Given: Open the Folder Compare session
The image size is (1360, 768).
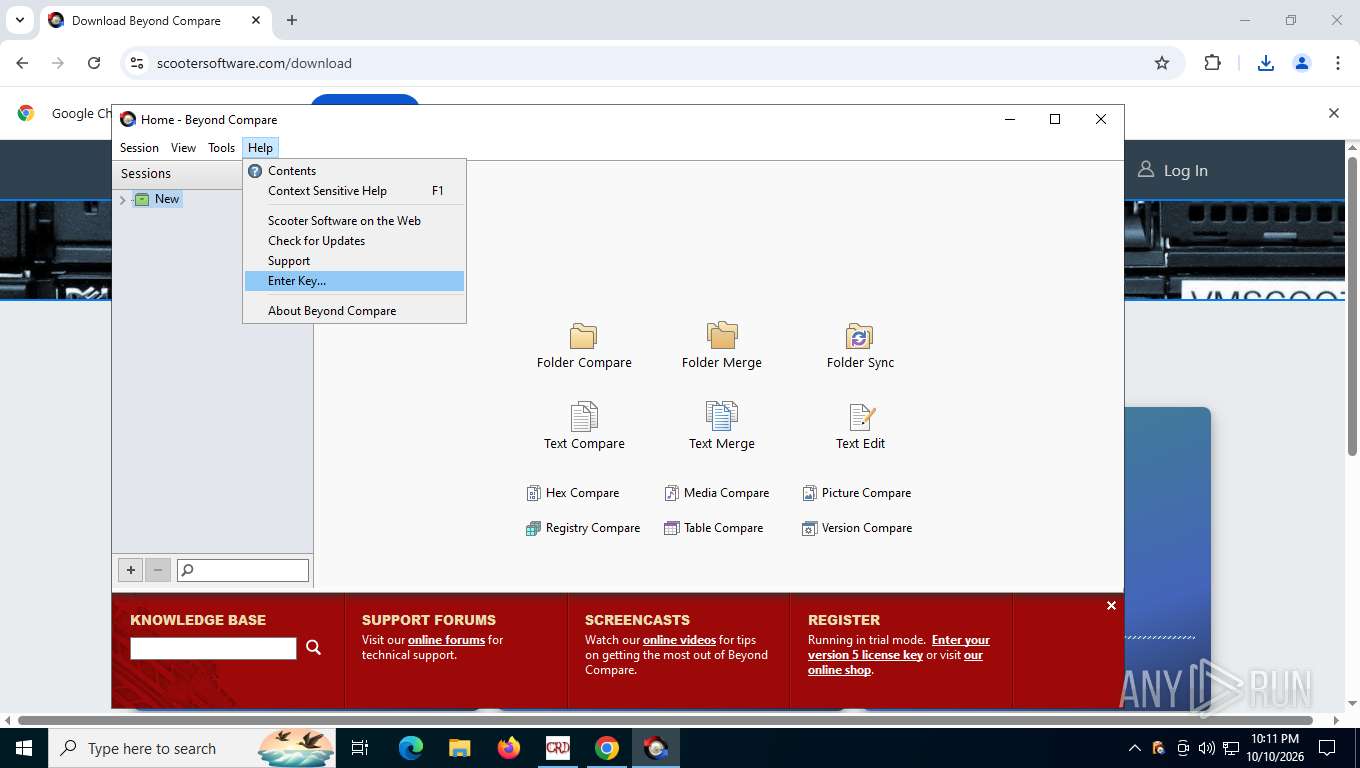Looking at the screenshot, I should pos(584,346).
